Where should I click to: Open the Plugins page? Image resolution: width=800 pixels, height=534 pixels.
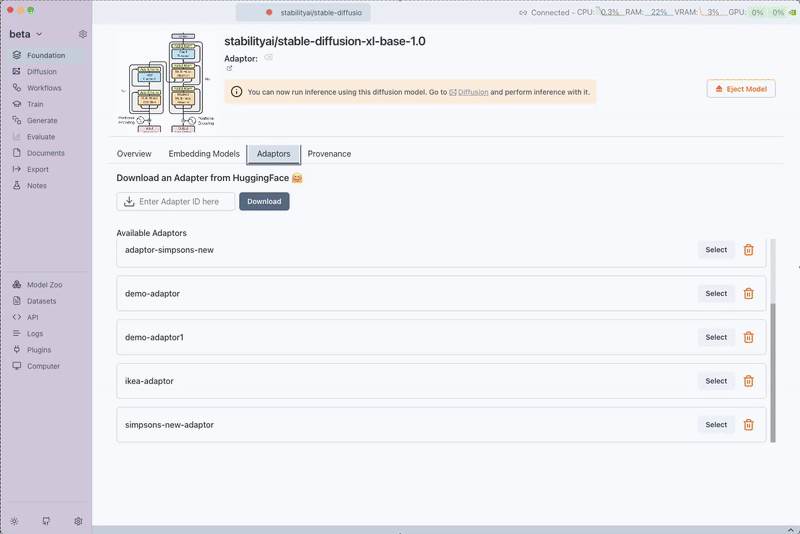[39, 350]
